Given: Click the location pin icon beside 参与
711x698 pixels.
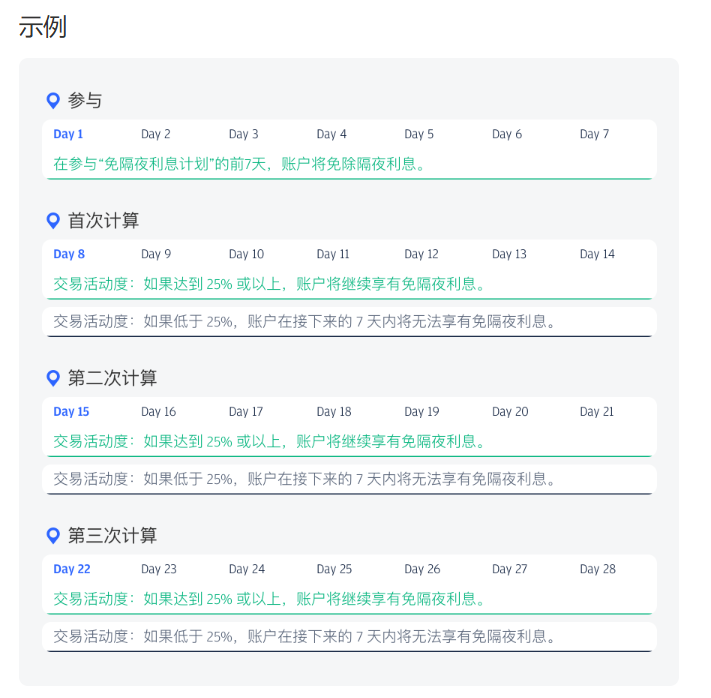Looking at the screenshot, I should 54,100.
